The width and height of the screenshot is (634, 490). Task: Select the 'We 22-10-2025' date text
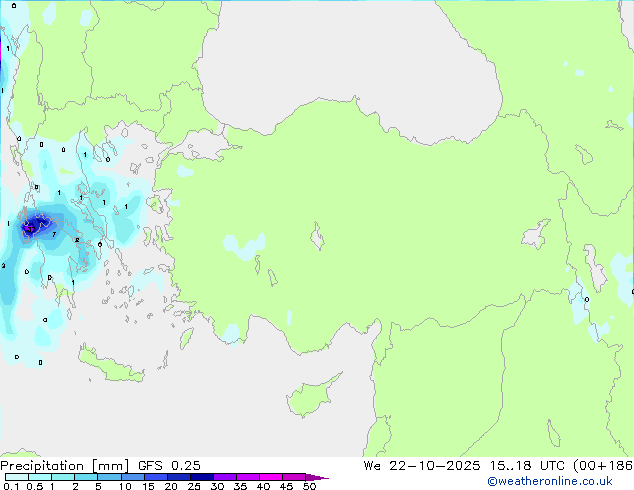pos(422,466)
